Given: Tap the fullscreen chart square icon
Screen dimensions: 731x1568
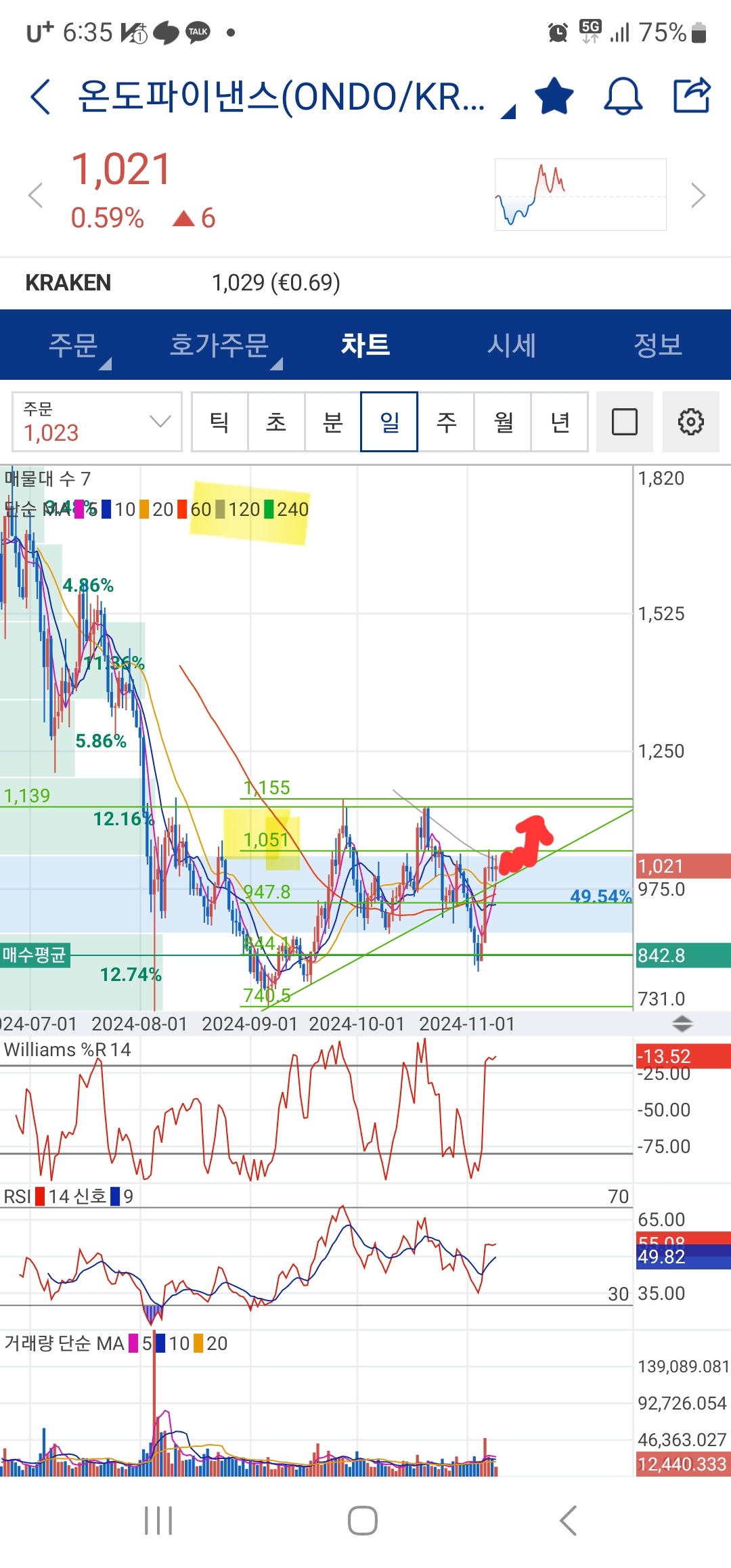Looking at the screenshot, I should click(x=624, y=422).
